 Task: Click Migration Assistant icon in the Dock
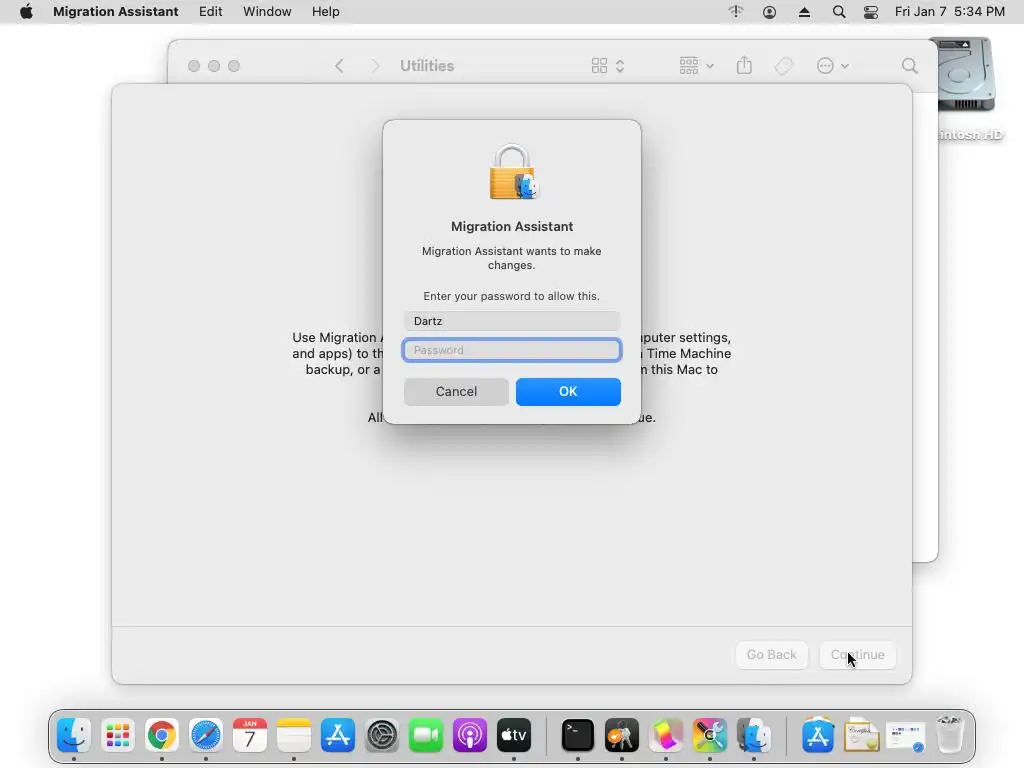click(x=754, y=735)
